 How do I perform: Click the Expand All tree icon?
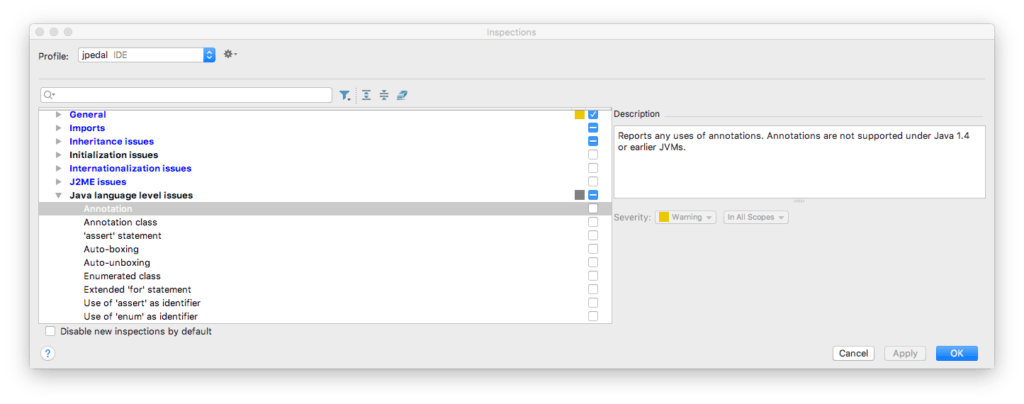click(367, 95)
